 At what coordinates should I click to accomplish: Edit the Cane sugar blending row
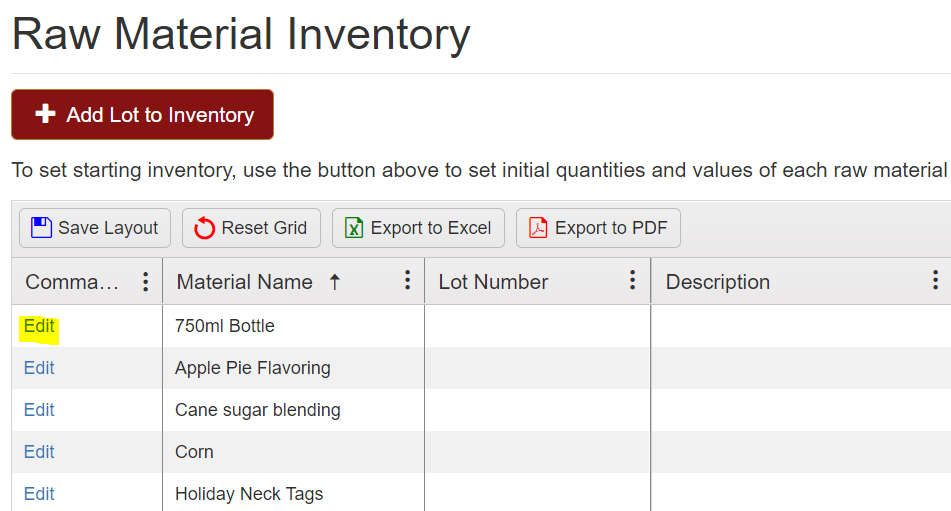pos(39,410)
